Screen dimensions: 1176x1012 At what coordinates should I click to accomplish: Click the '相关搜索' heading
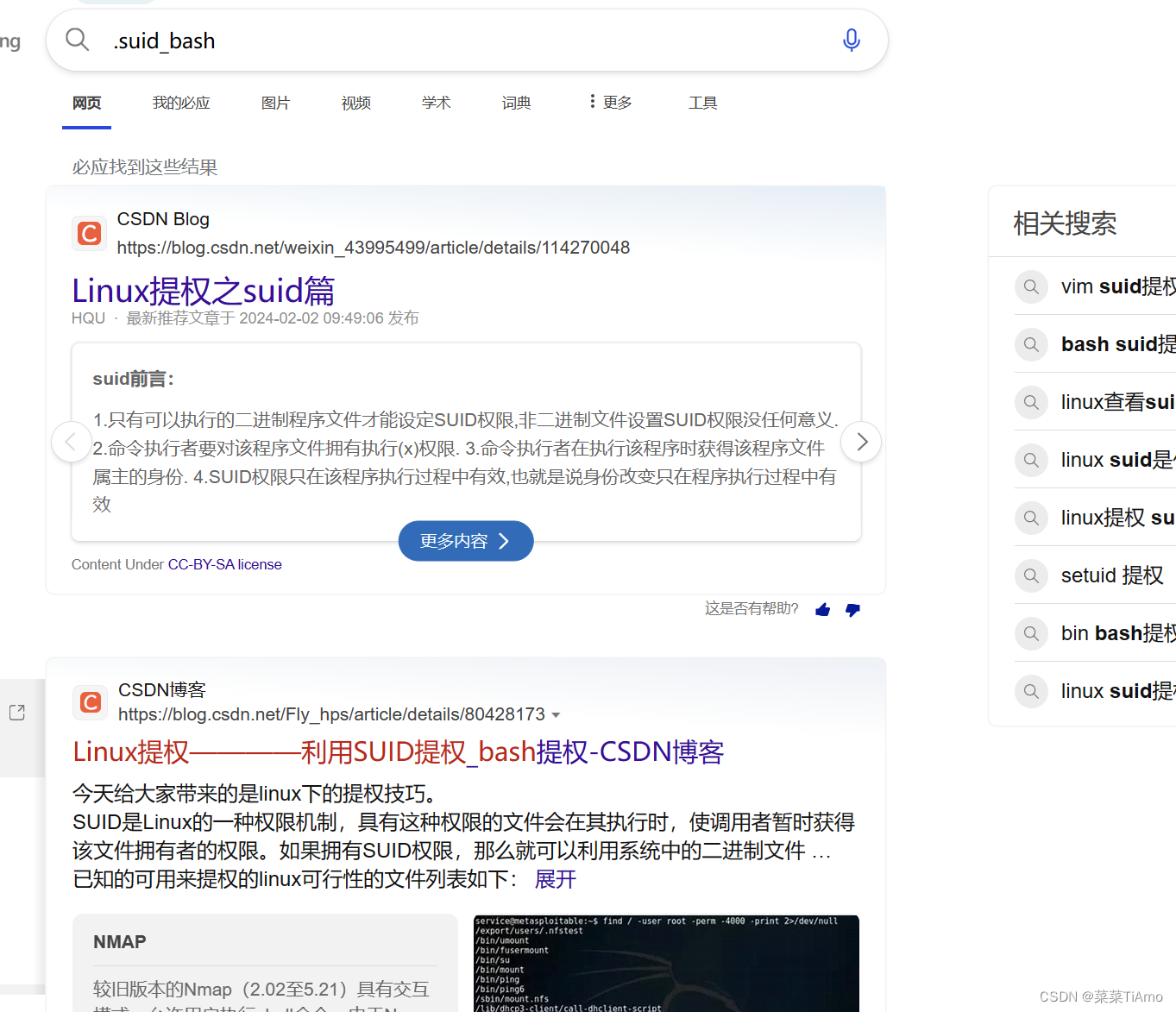click(x=1065, y=223)
